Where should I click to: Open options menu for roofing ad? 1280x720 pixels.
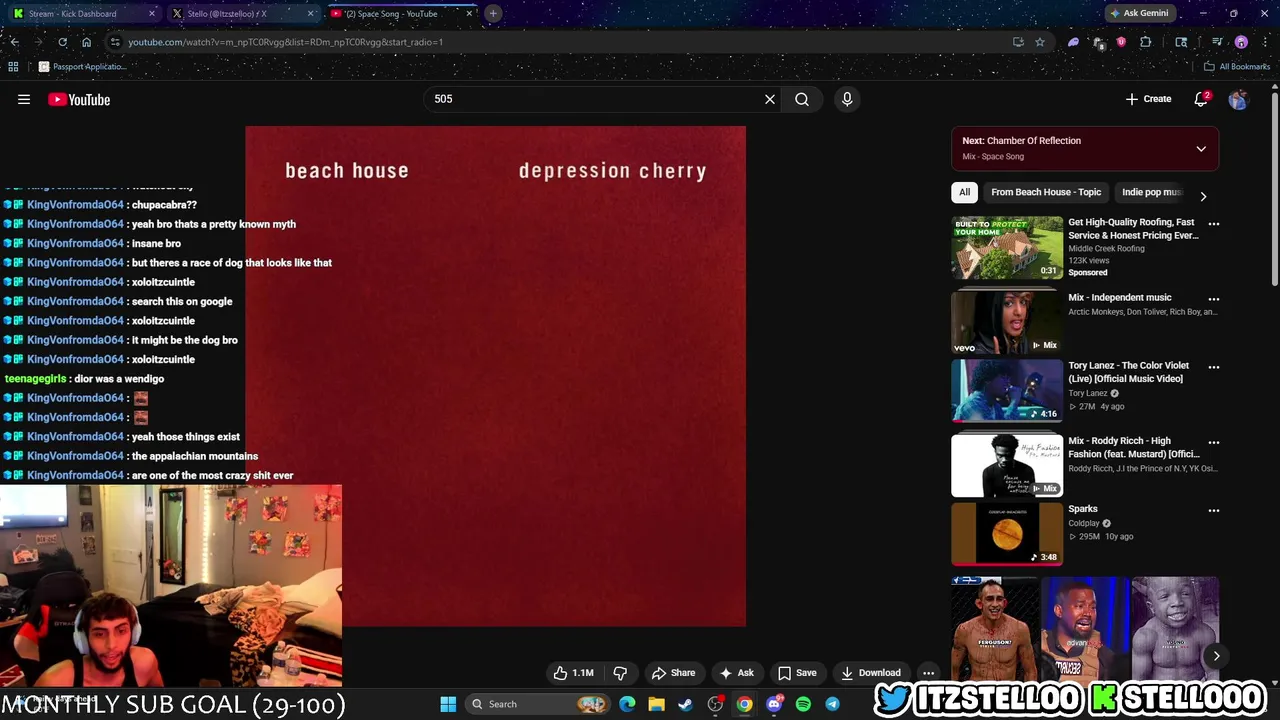click(x=1214, y=224)
